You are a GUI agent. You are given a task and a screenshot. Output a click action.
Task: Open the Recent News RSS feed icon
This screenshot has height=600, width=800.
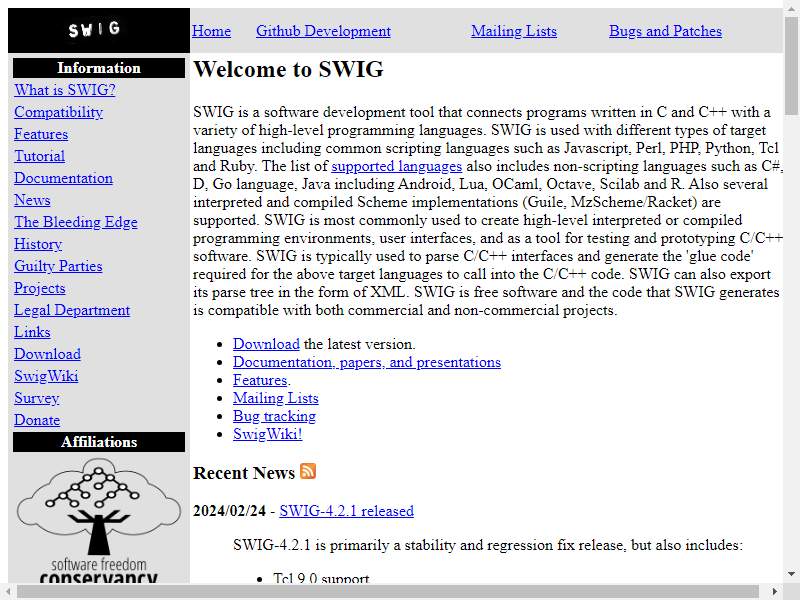click(x=308, y=471)
